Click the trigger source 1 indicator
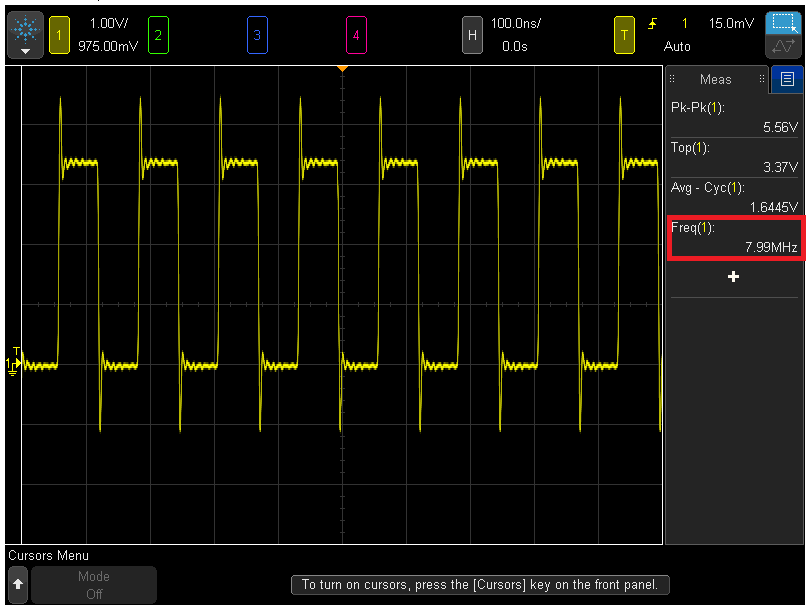807x606 pixels. [685, 23]
